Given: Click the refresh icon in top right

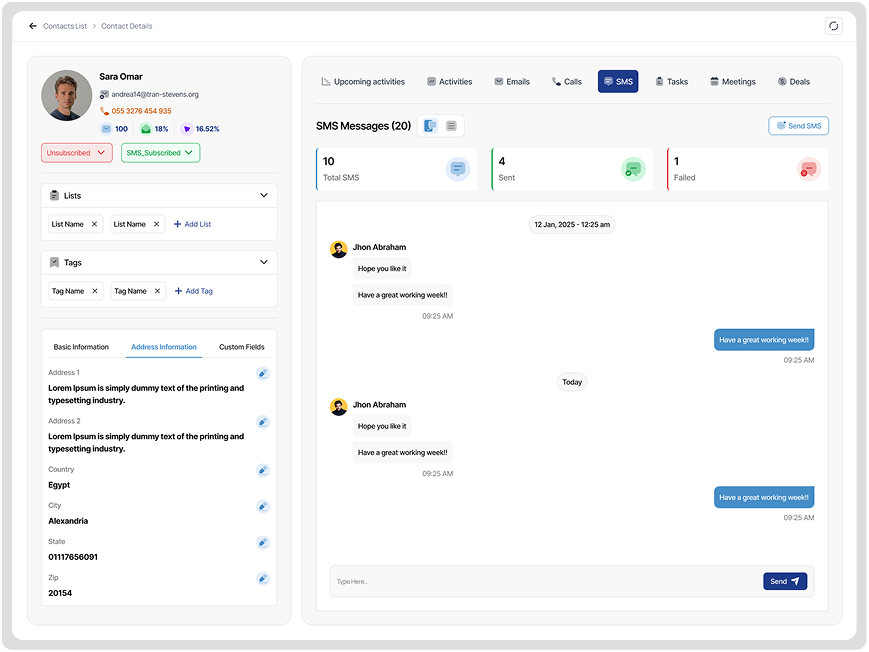Looking at the screenshot, I should [833, 26].
